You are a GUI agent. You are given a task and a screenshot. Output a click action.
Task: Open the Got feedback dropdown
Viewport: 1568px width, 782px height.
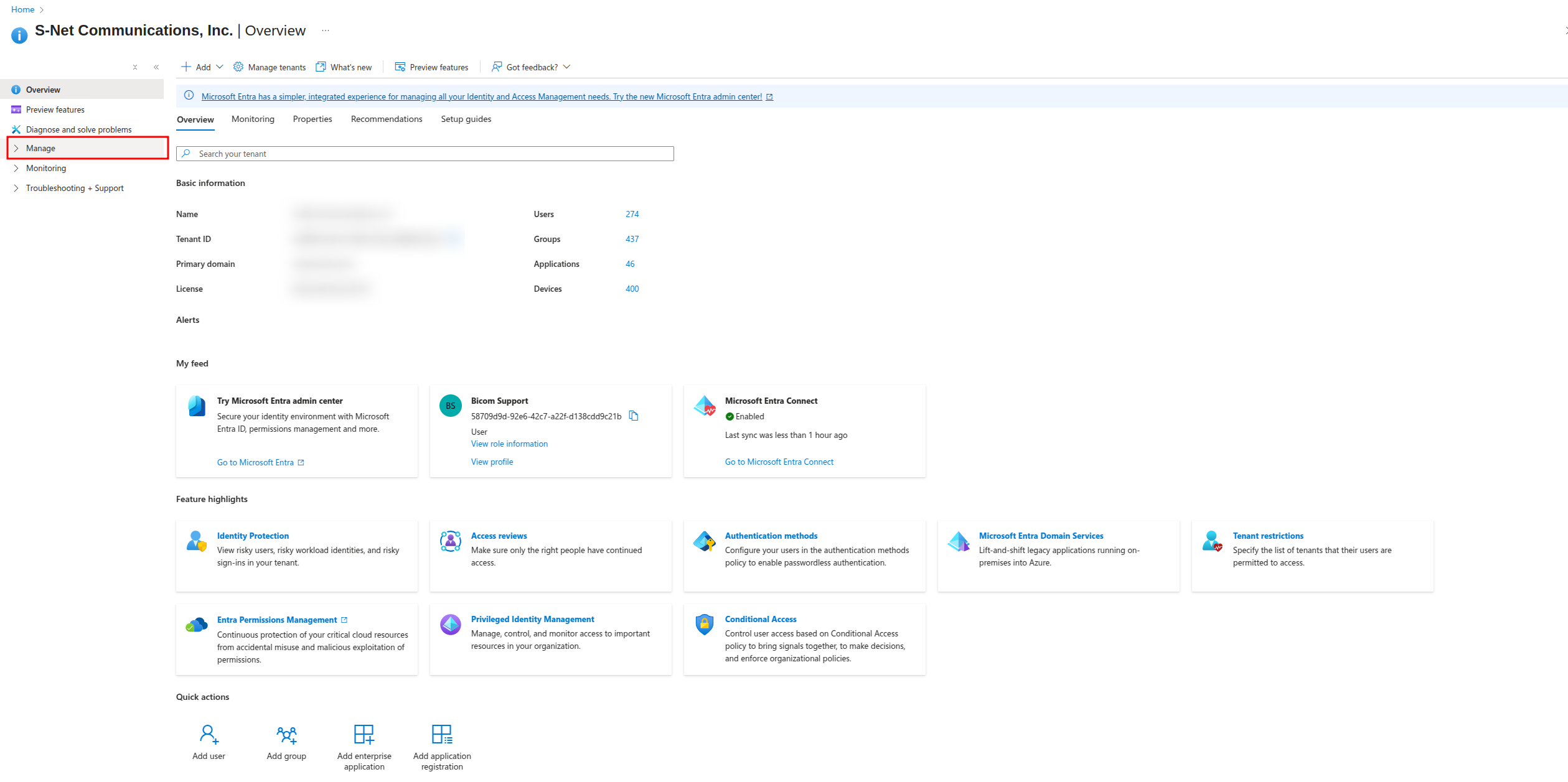point(532,67)
